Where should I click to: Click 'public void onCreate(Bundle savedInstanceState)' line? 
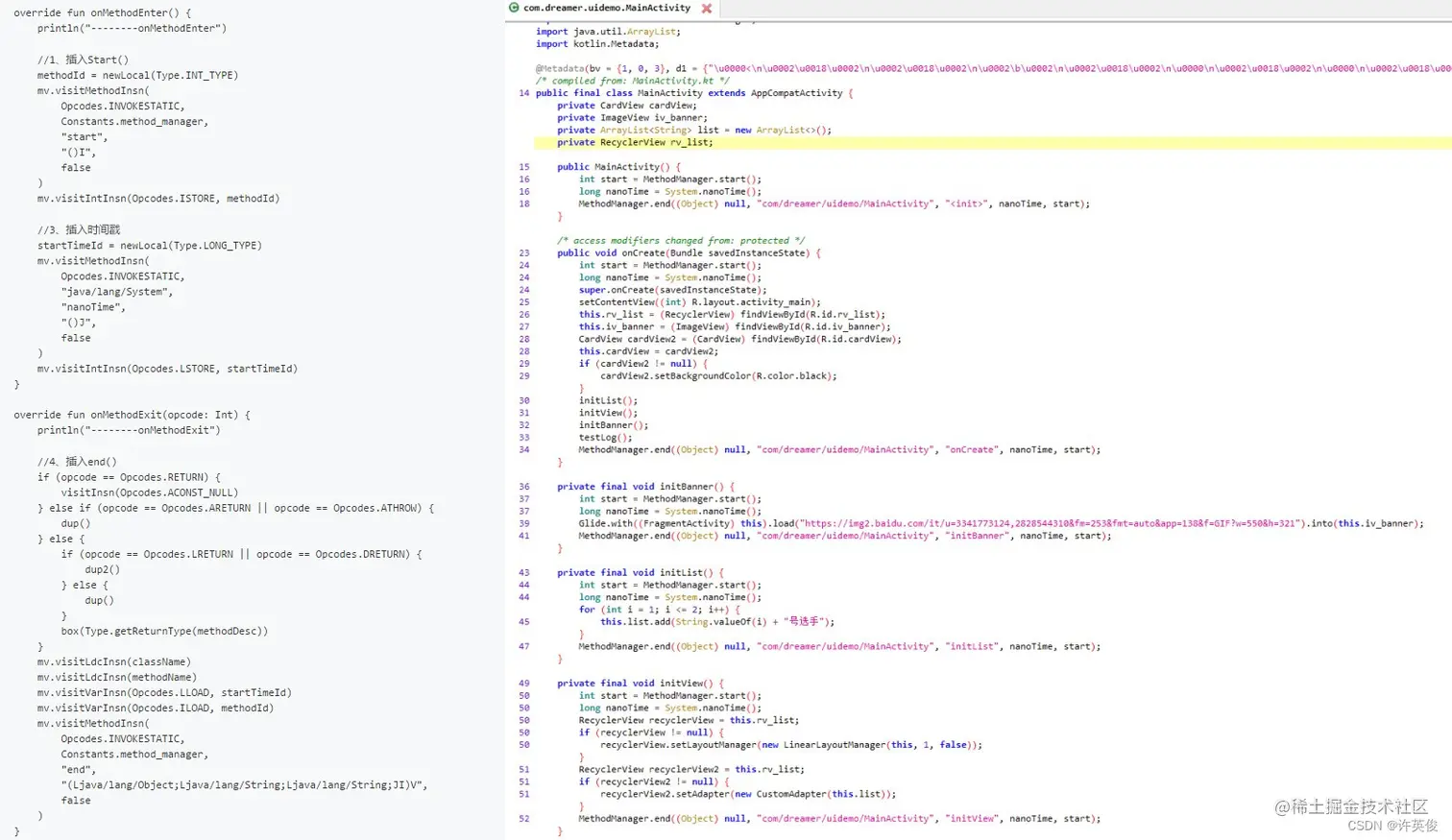(x=690, y=253)
